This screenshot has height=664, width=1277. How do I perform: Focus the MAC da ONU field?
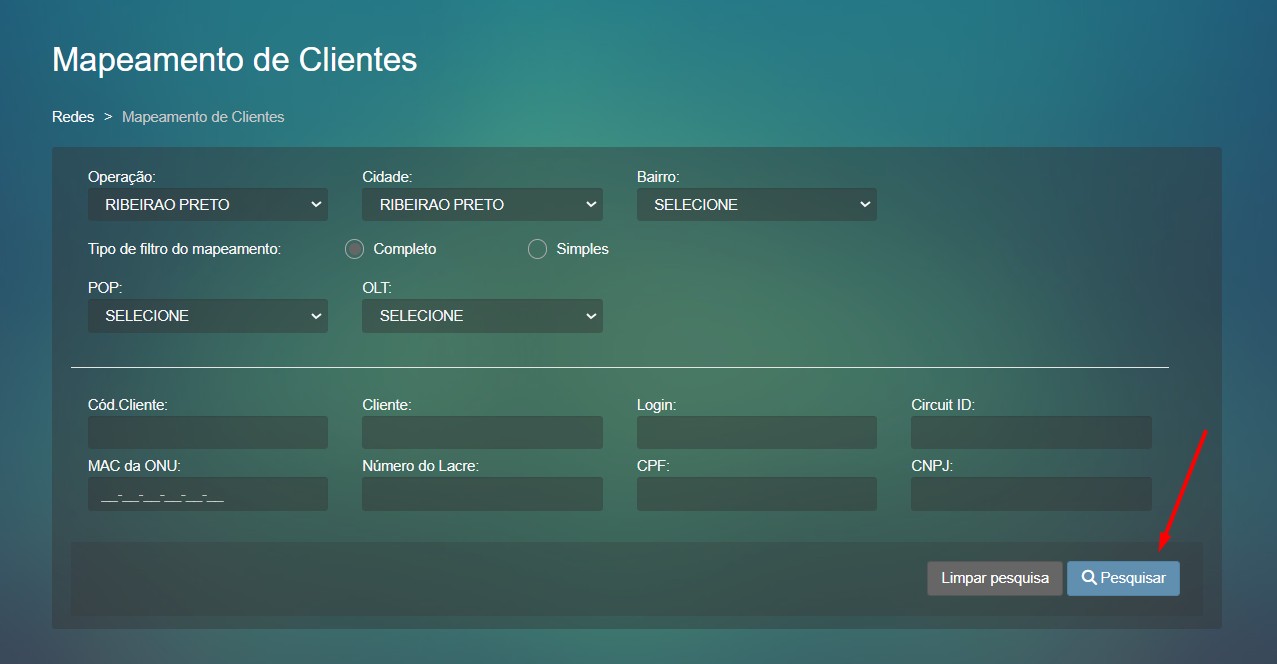click(208, 494)
